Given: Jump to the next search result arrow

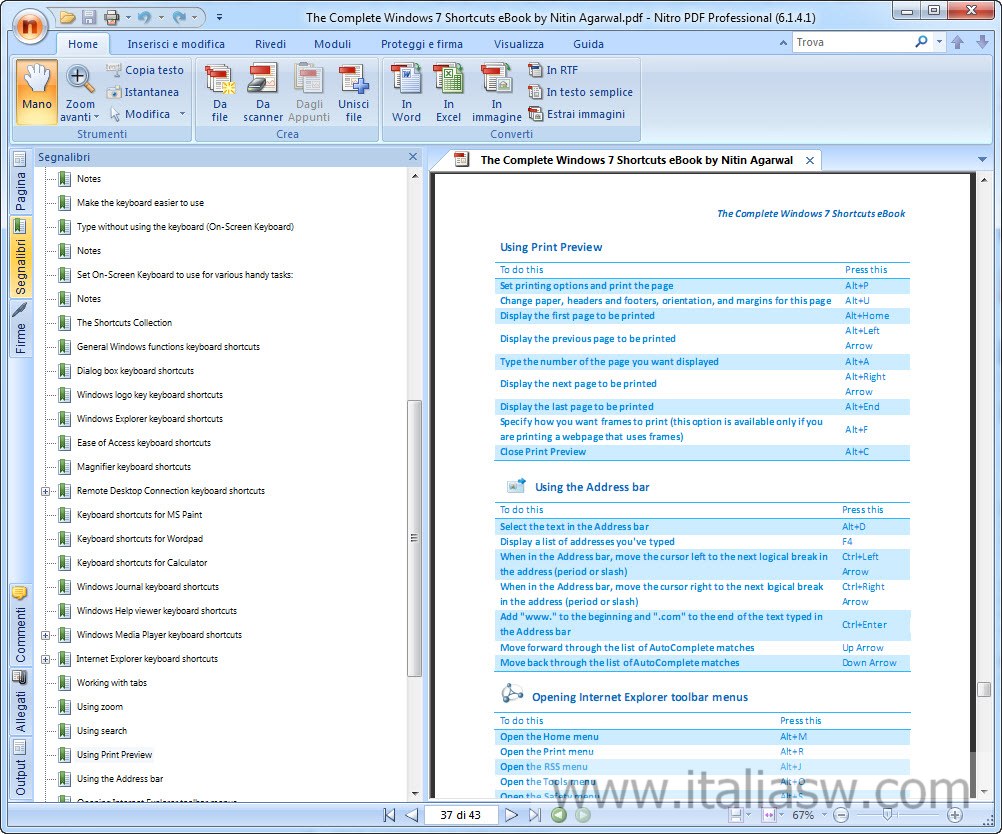Looking at the screenshot, I should pyautogui.click(x=983, y=42).
